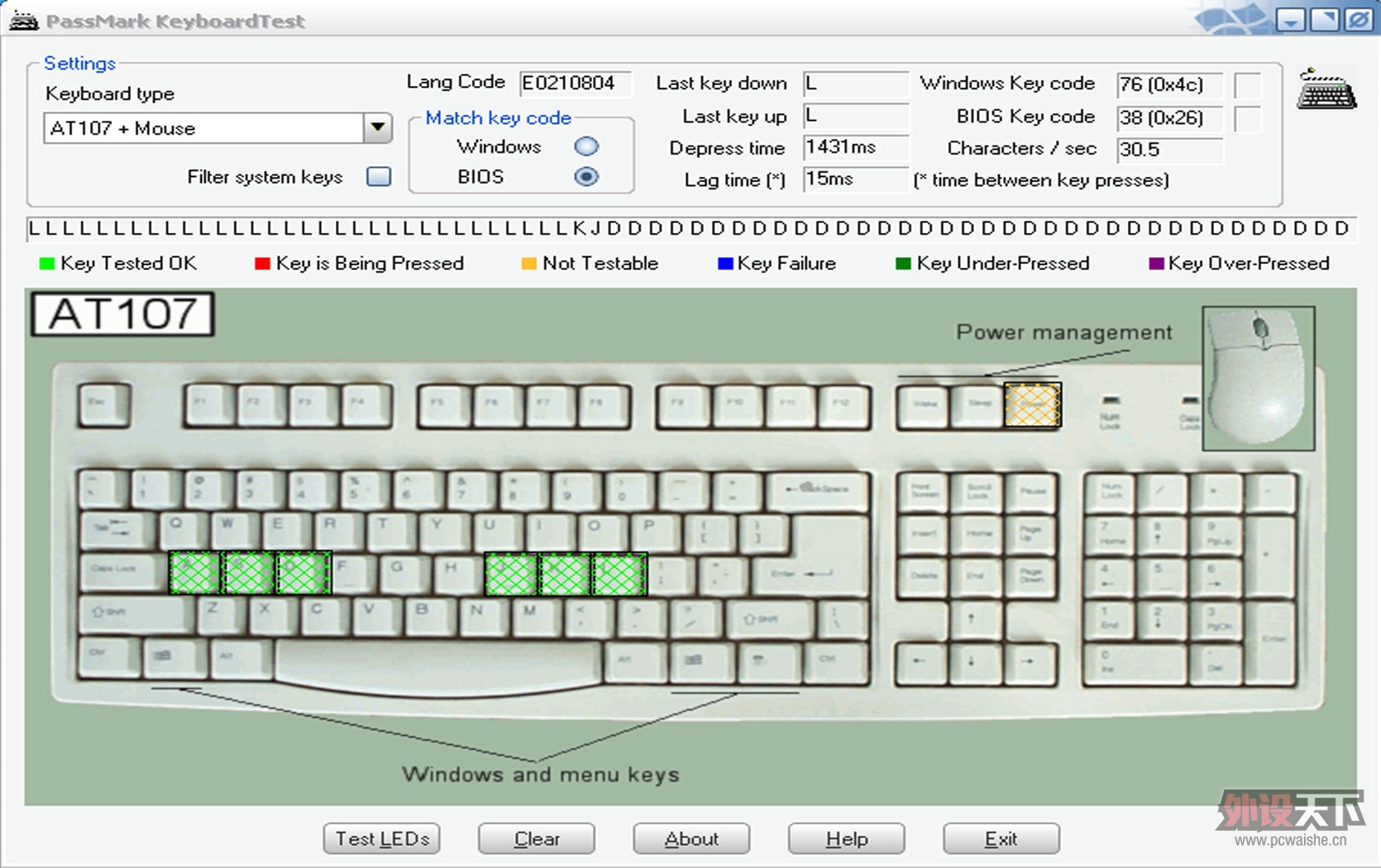
Task: Click the Windows Key code field
Action: 1170,85
